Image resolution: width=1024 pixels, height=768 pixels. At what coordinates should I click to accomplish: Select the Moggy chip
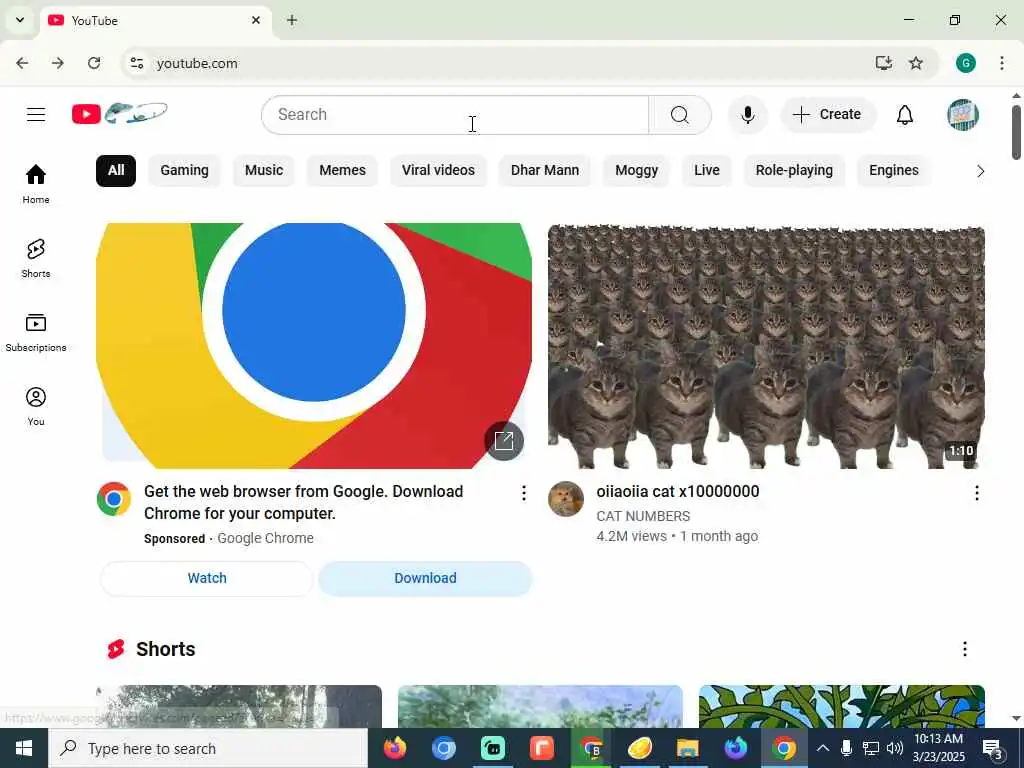637,170
